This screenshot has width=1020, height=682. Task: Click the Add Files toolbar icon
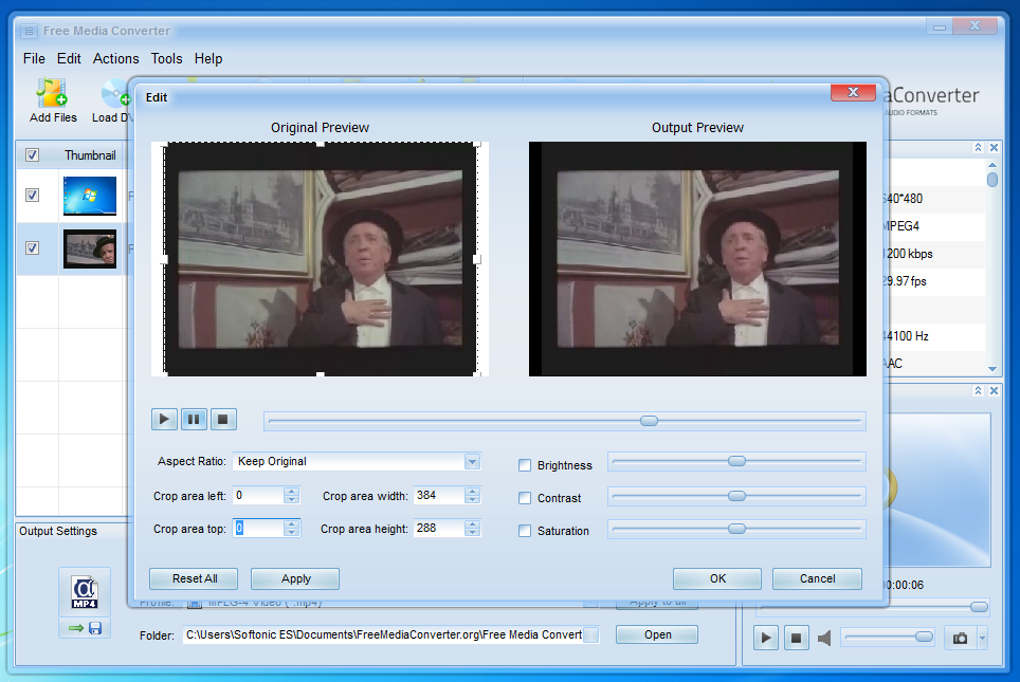pyautogui.click(x=52, y=93)
